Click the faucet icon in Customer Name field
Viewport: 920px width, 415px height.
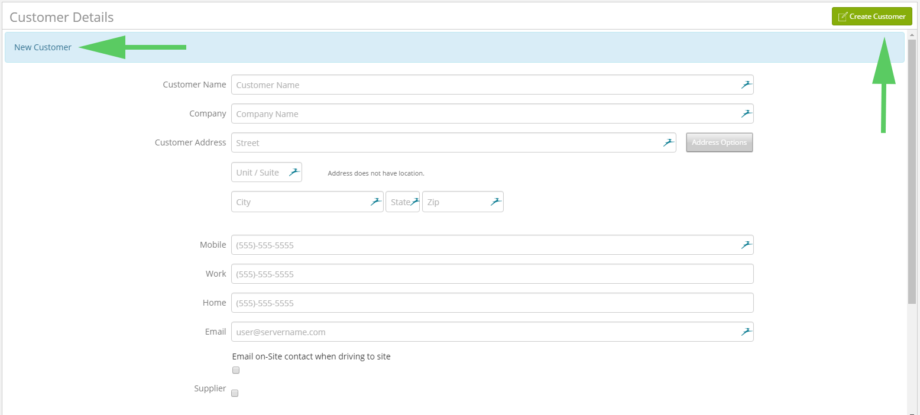click(x=746, y=85)
